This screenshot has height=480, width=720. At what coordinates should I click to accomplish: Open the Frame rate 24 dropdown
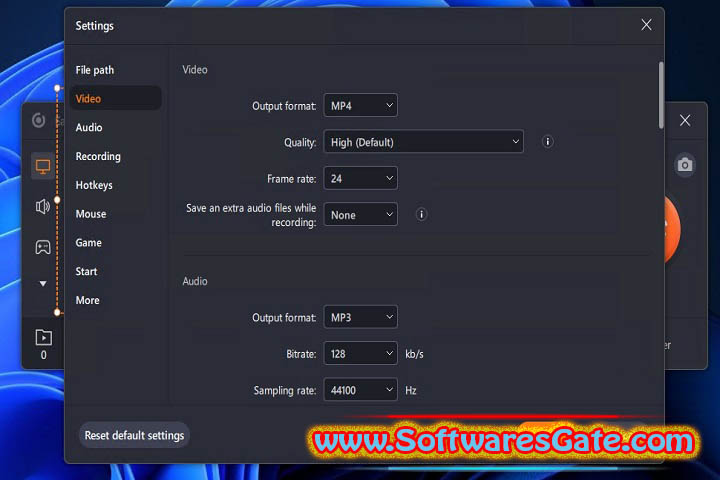point(360,178)
